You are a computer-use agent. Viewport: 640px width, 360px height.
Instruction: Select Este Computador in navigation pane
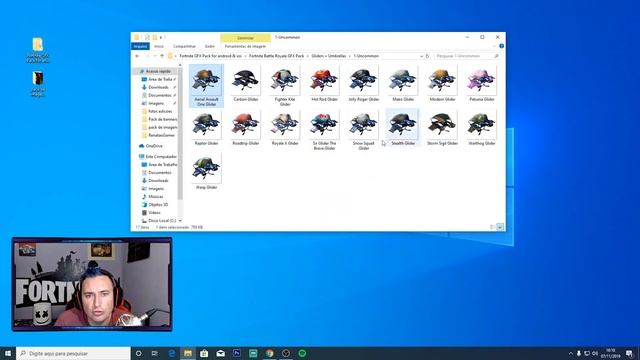(160, 156)
